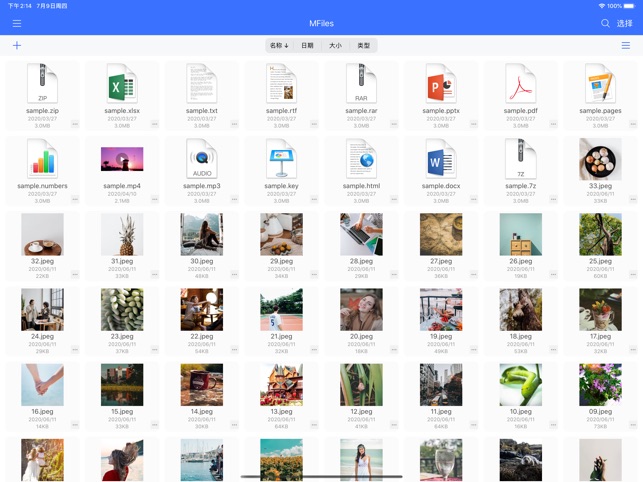Open sample.docx Word document
This screenshot has height=482, width=643.
pos(441,160)
